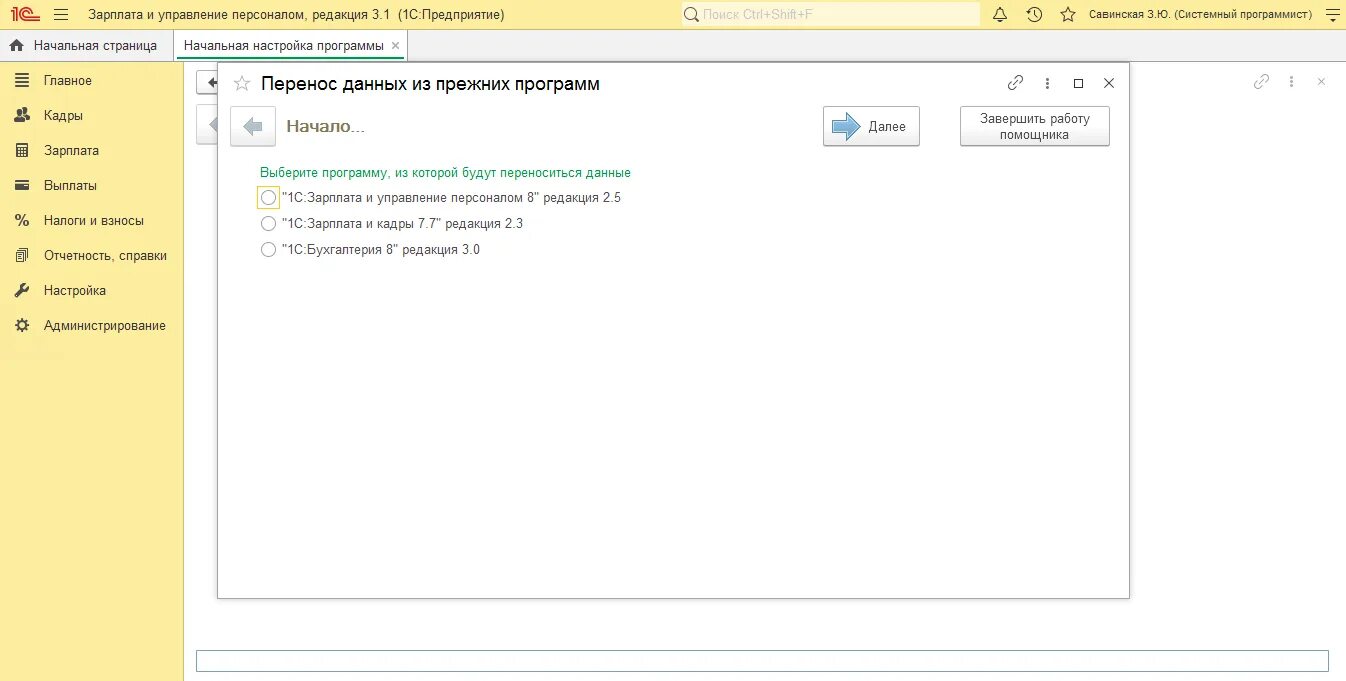1346x681 pixels.
Task: Switch to Начальная страница tab
Action: [x=86, y=45]
